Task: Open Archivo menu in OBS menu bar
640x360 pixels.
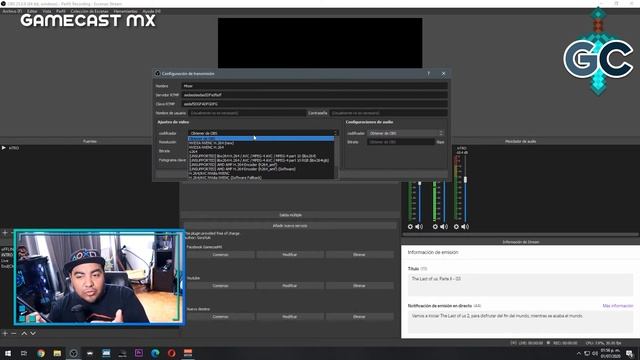Action: pos(12,11)
